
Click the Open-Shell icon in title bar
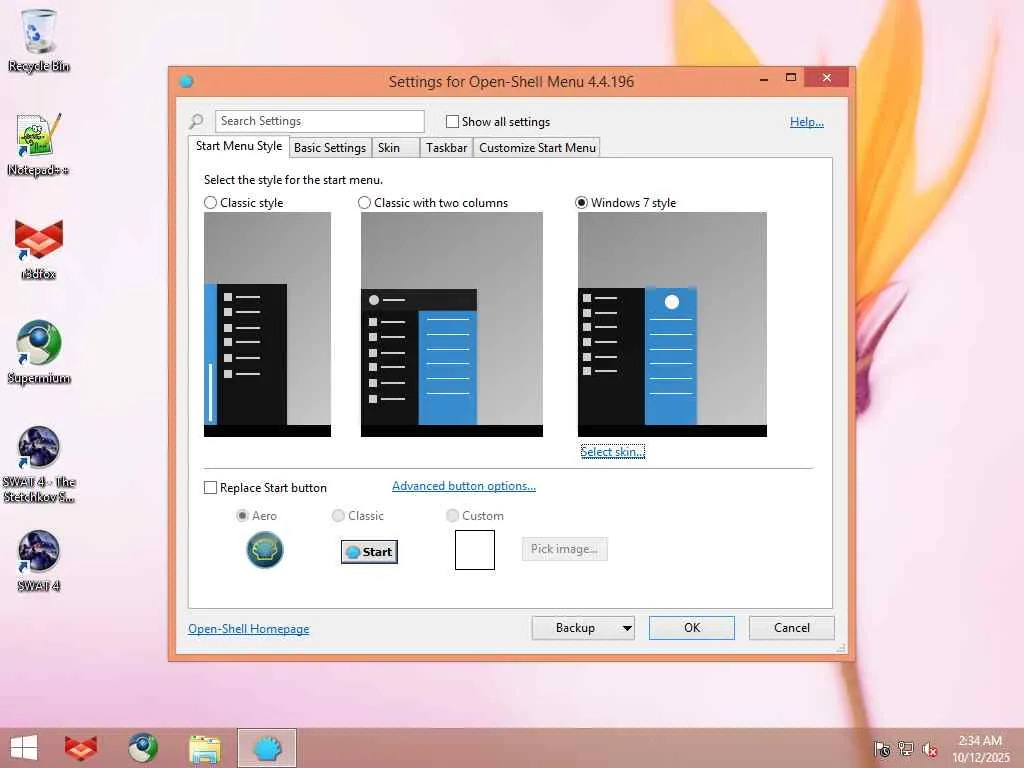coord(186,82)
